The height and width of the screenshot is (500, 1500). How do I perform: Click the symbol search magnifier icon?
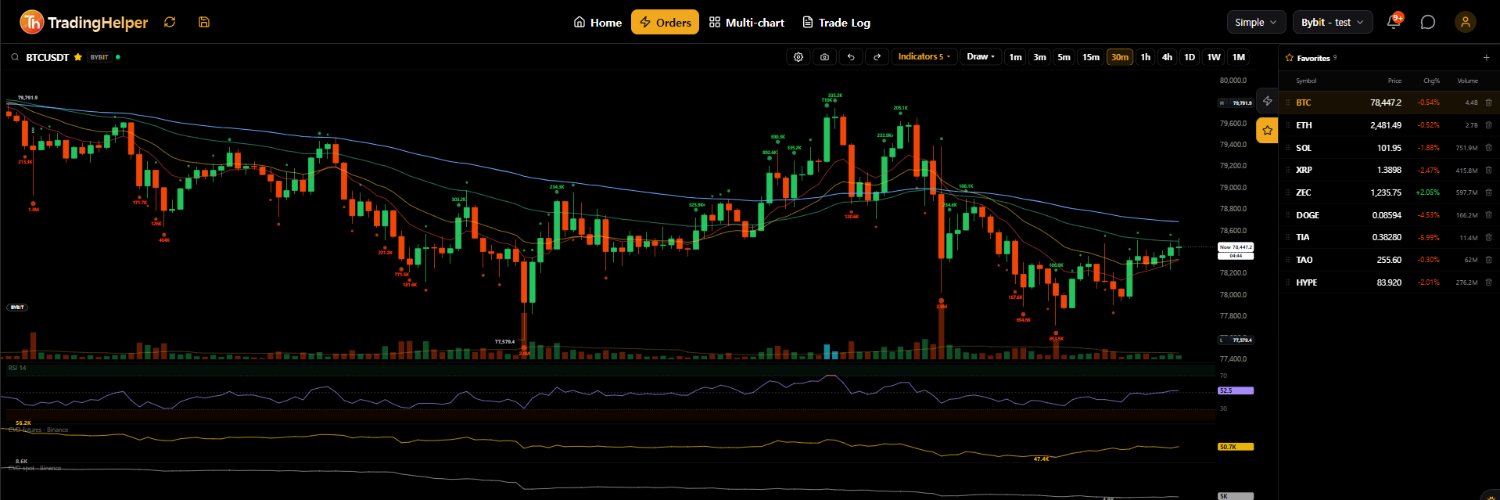click(16, 57)
